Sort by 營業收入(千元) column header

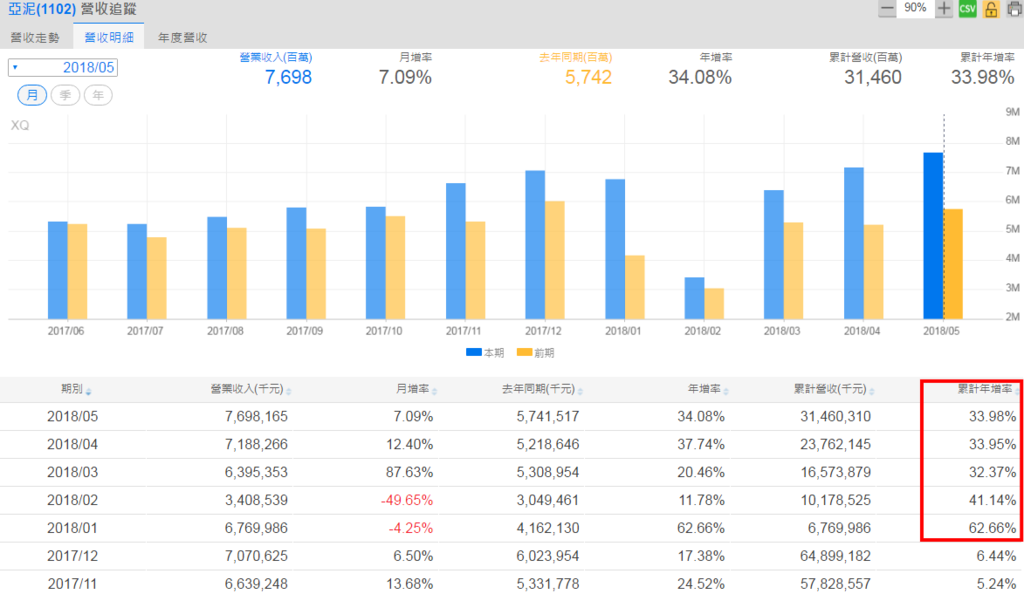(x=250, y=389)
